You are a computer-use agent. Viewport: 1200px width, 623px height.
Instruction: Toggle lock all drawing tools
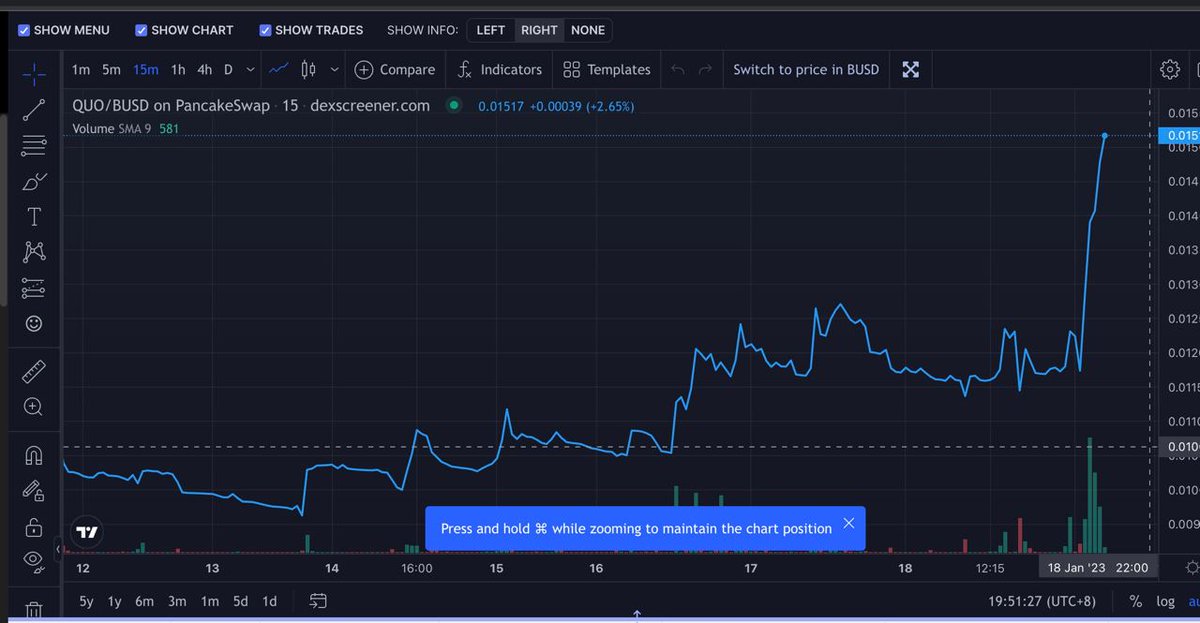(x=34, y=526)
